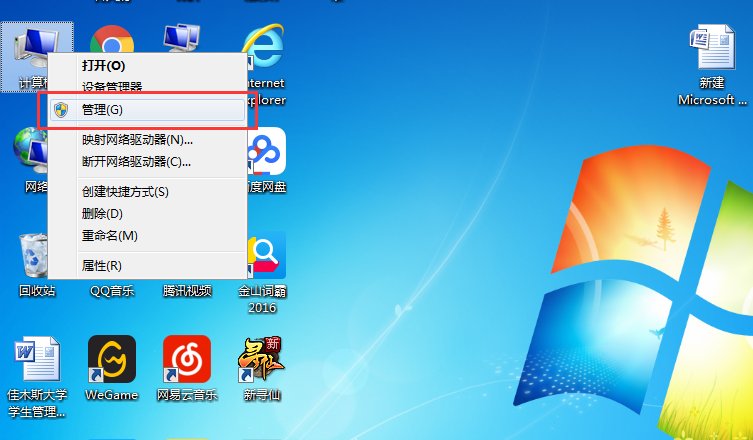Choose 打开(O) in the context menu
753x440 pixels.
(148, 65)
